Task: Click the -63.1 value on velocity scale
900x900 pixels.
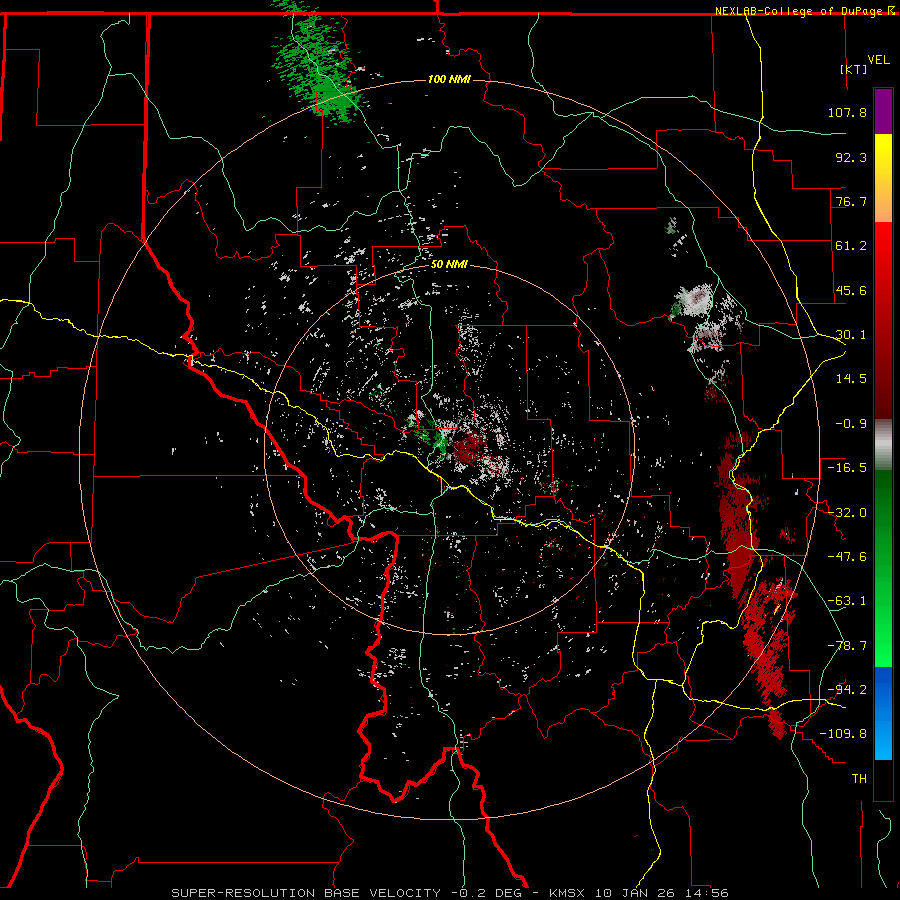Action: 847,601
